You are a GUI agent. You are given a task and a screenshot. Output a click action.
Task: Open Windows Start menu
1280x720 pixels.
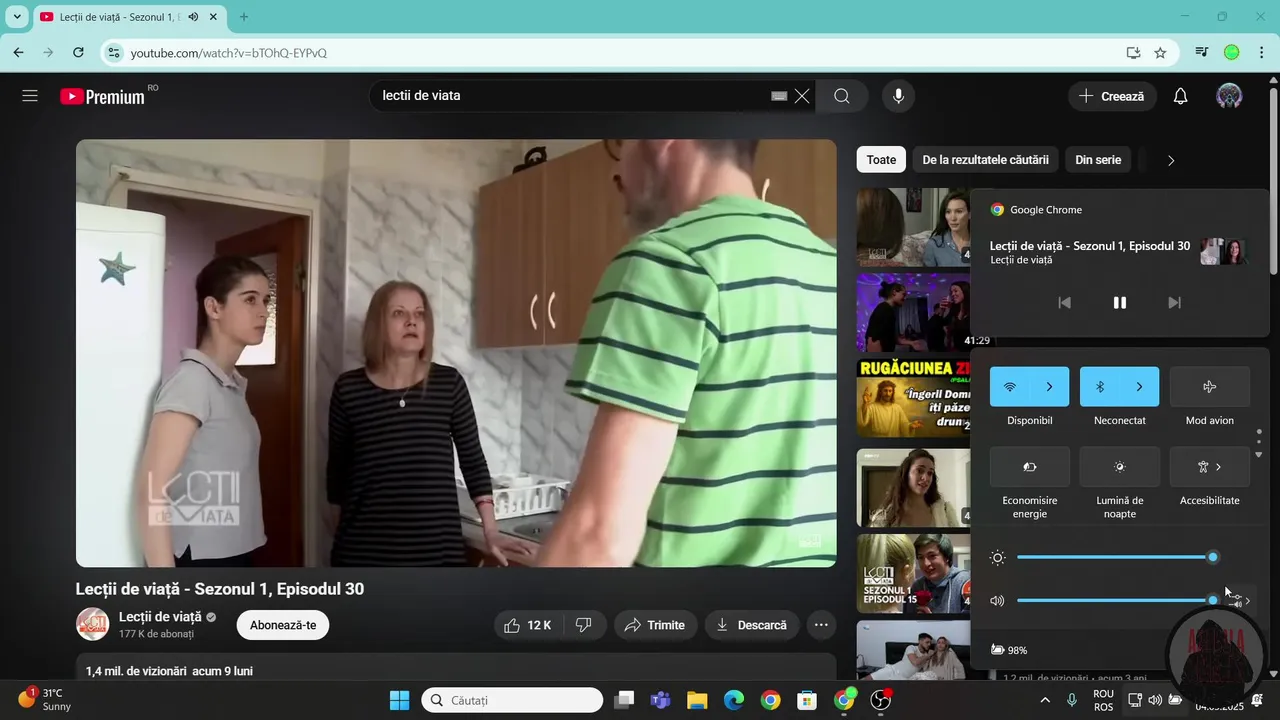pyautogui.click(x=399, y=700)
